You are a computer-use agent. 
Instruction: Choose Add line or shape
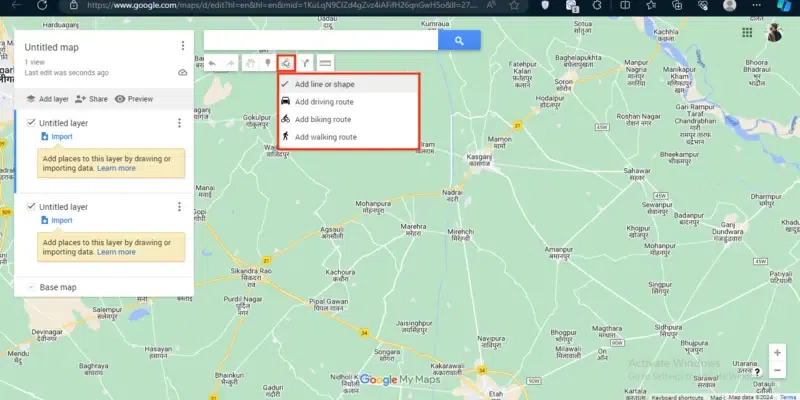(x=348, y=84)
